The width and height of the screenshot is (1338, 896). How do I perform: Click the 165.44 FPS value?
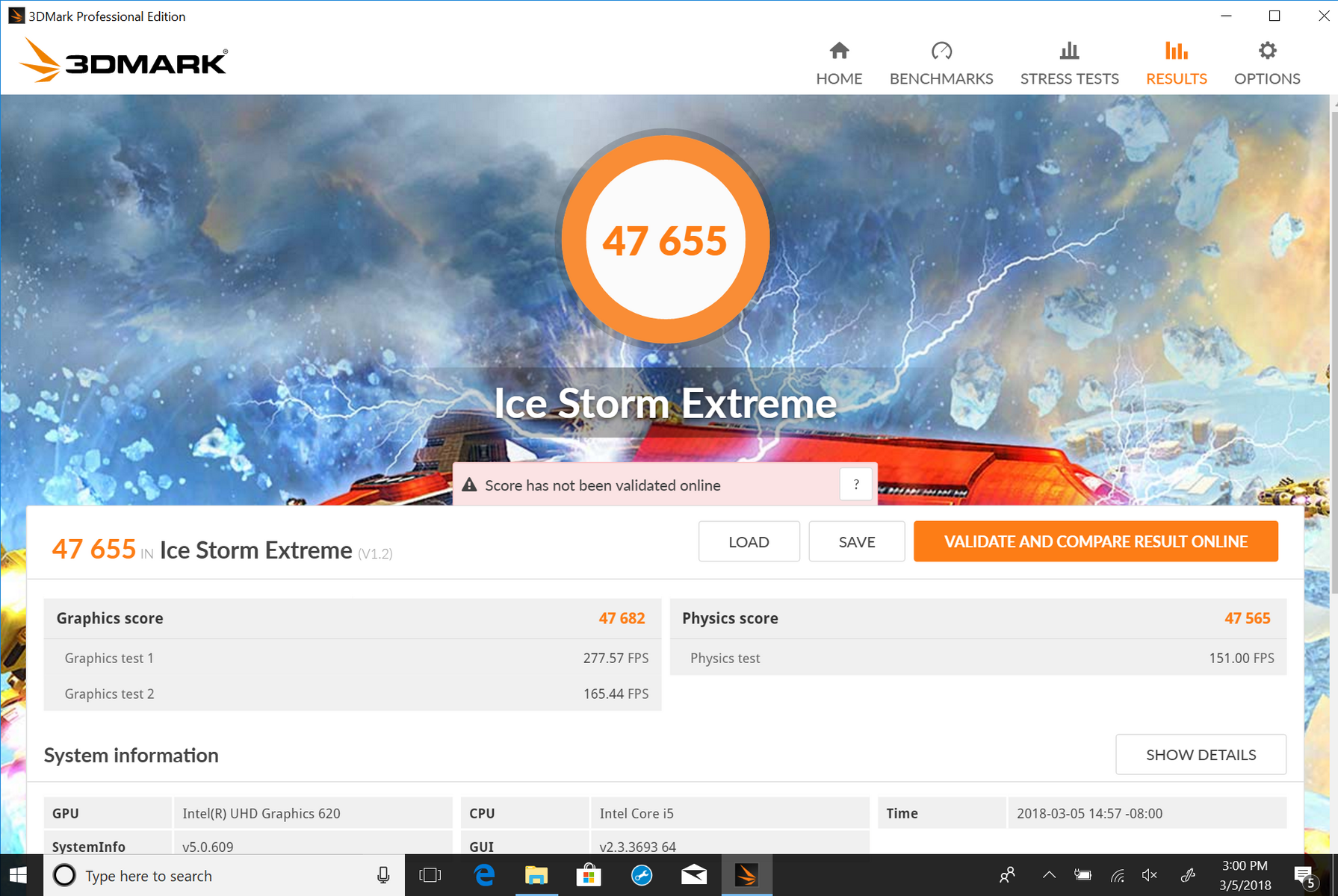pyautogui.click(x=616, y=694)
